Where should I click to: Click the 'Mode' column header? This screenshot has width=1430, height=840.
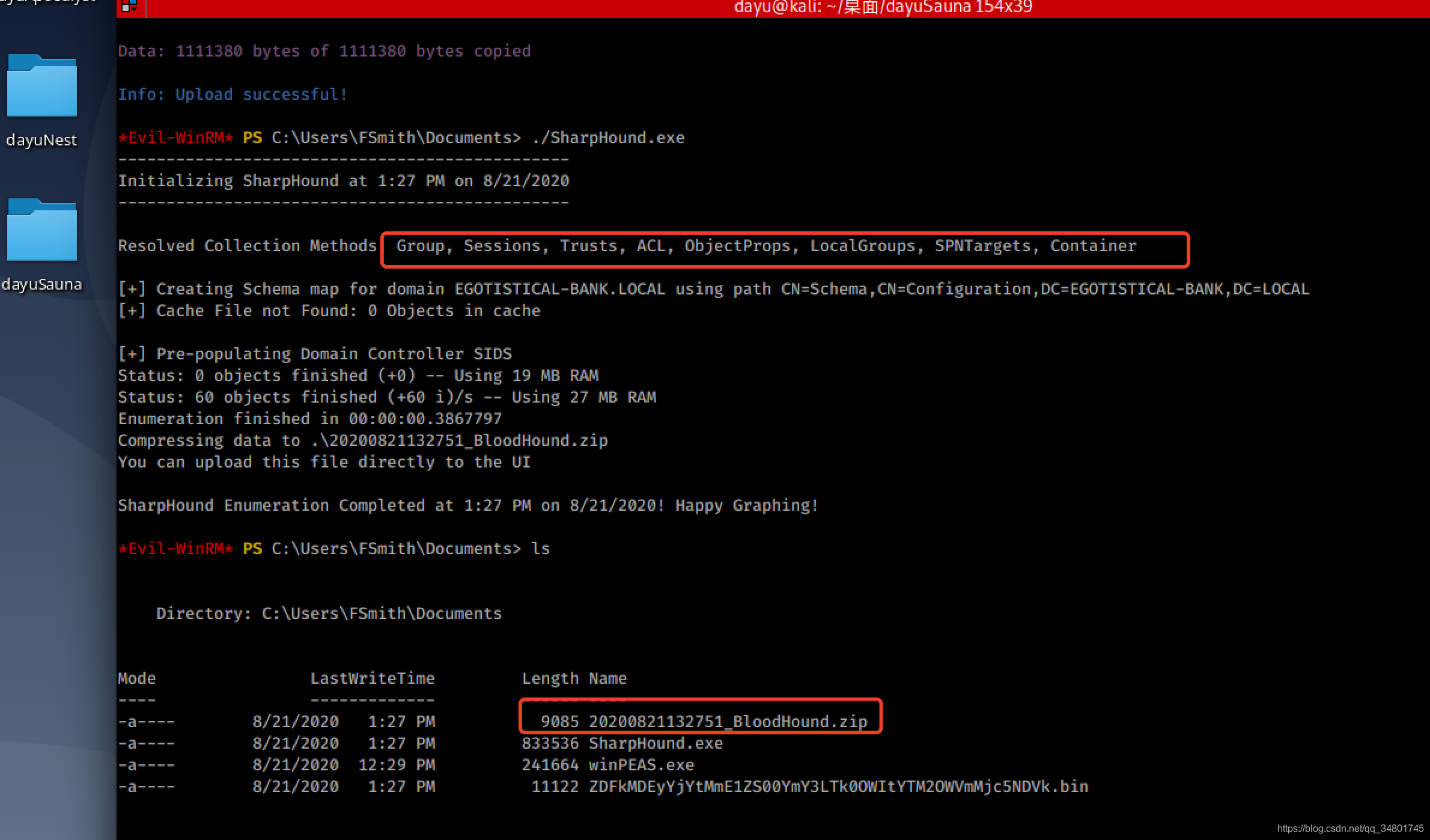[x=137, y=678]
